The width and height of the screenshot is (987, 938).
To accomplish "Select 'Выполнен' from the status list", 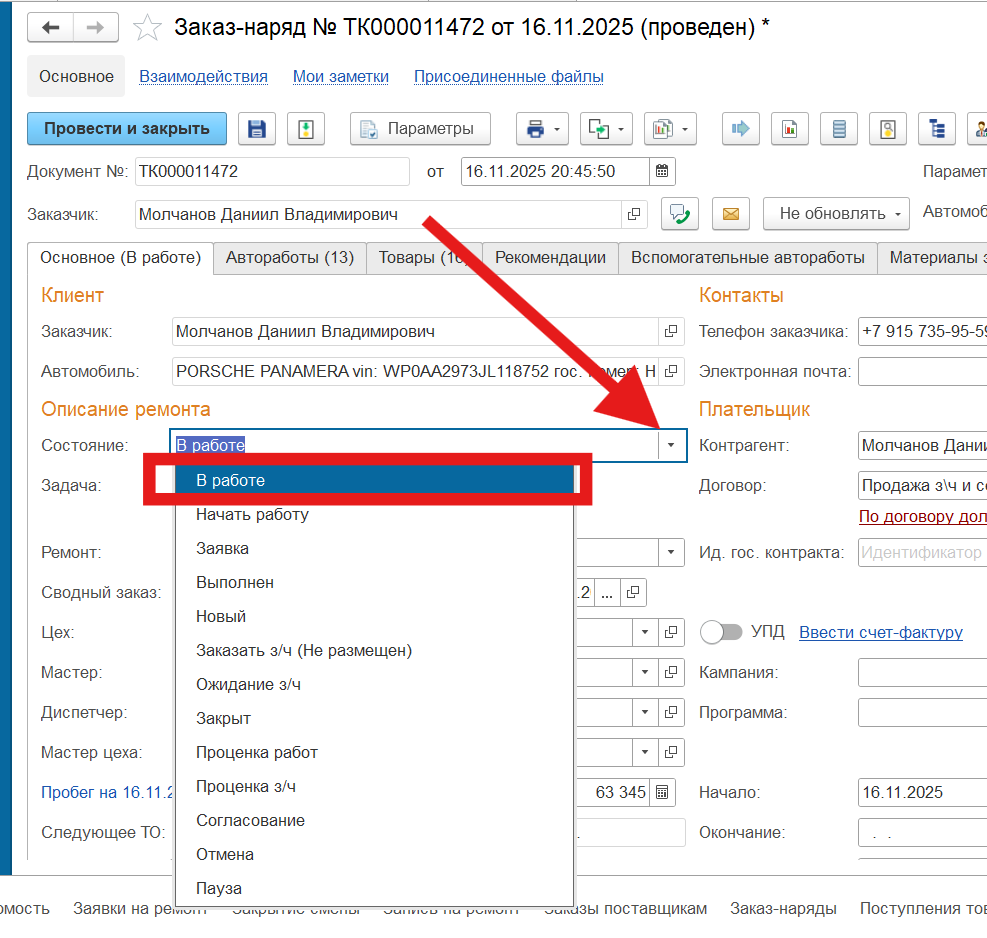I will click(x=235, y=582).
